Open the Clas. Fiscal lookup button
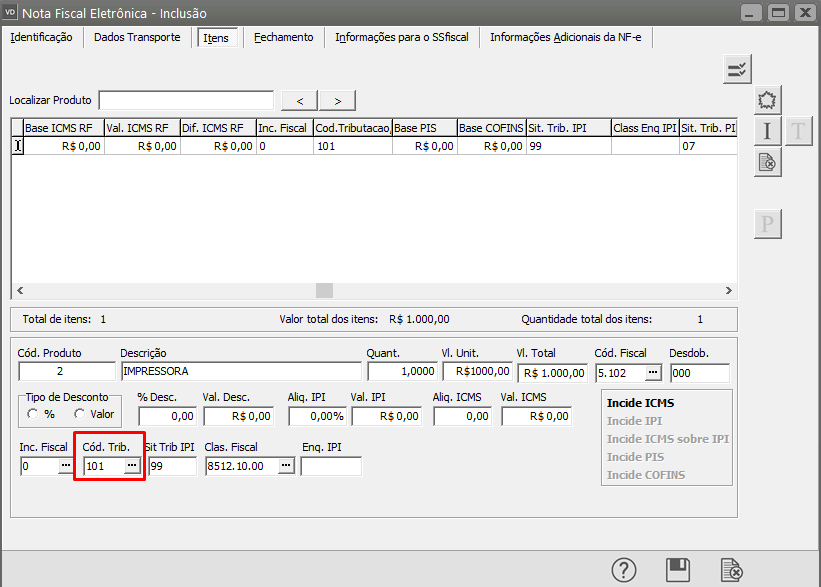Viewport: 821px width, 587px height. [x=286, y=466]
